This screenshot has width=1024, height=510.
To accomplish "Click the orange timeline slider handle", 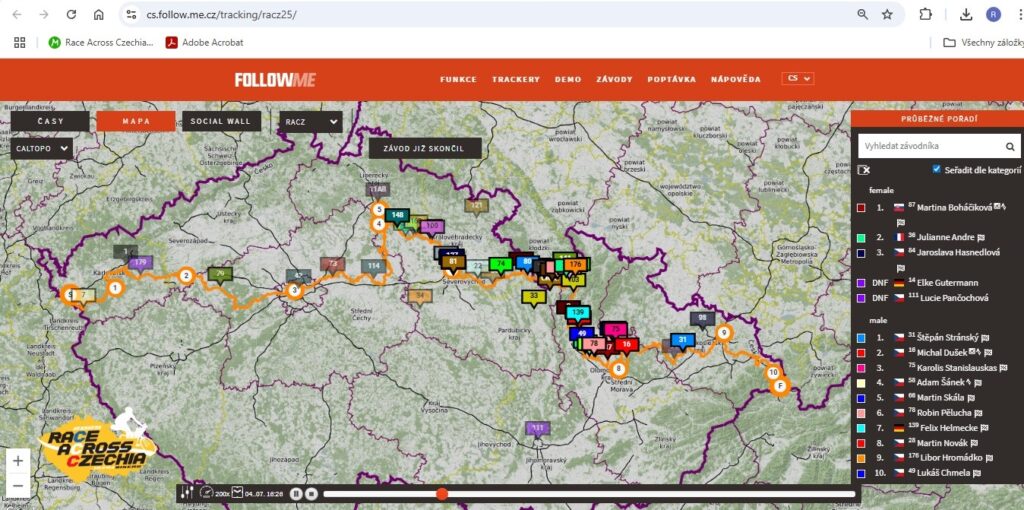I will coord(441,494).
